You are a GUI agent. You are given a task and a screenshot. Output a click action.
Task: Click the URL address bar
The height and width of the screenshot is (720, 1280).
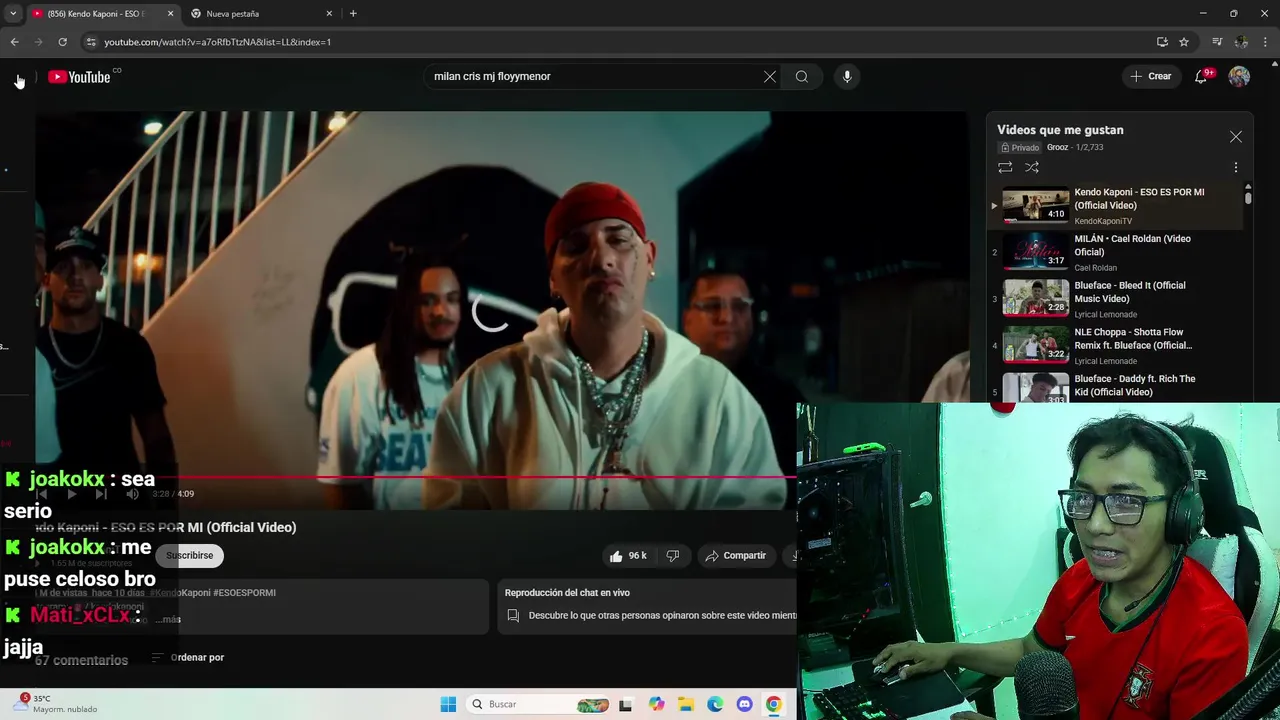(x=600, y=42)
